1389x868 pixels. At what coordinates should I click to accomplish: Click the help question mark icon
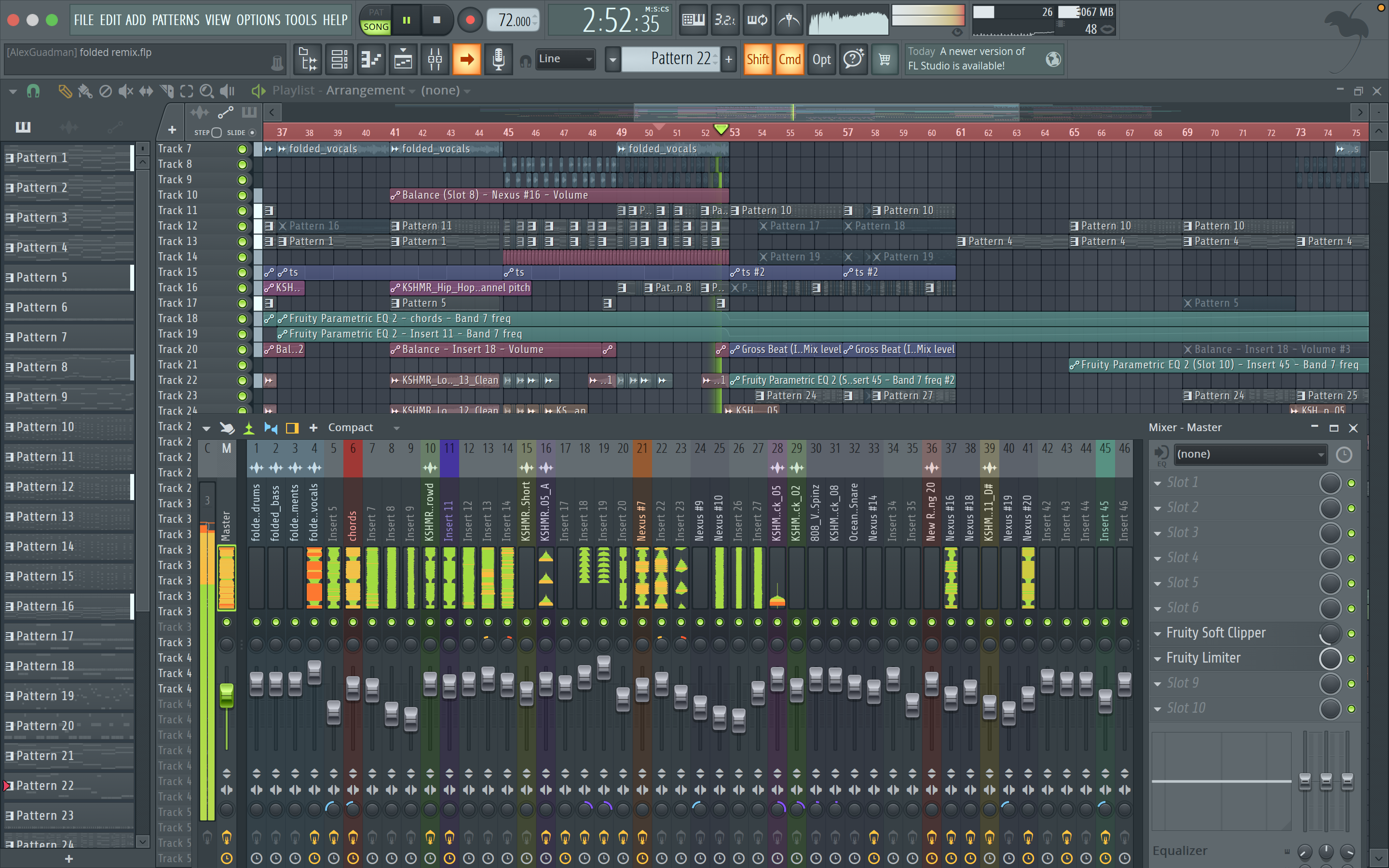[x=854, y=59]
